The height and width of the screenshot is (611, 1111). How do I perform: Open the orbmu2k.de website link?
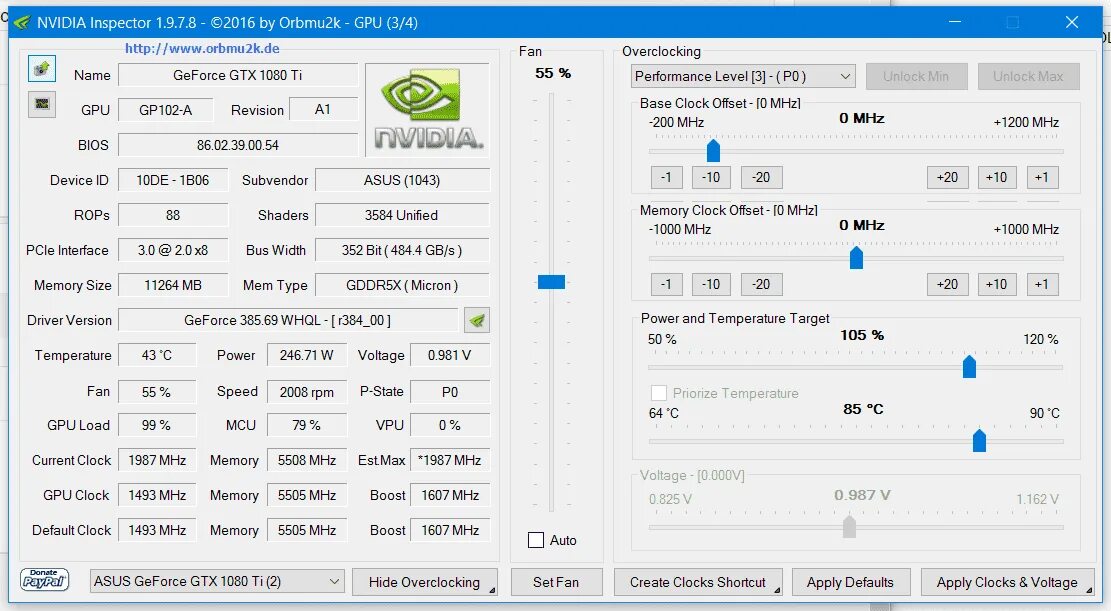202,48
